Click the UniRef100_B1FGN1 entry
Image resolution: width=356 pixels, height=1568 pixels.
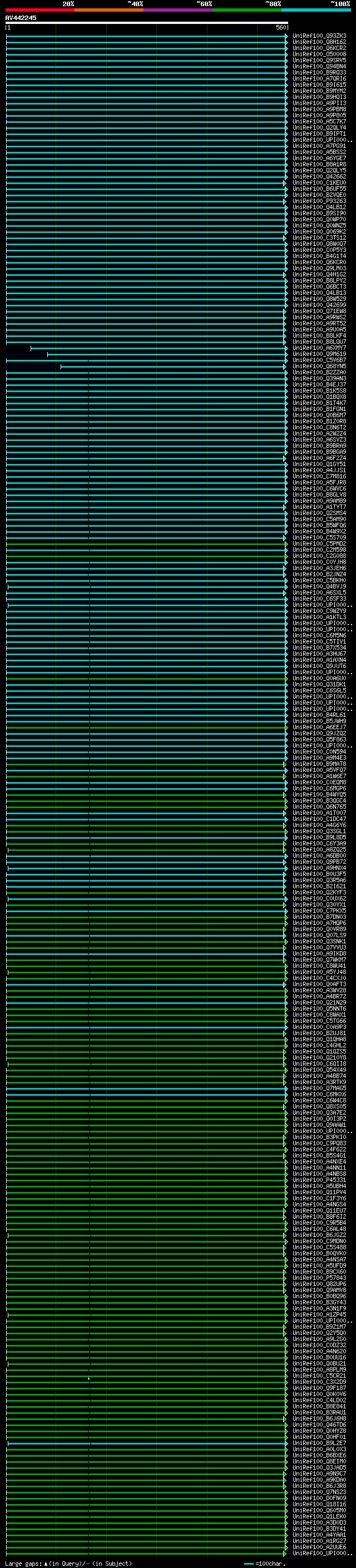[319, 409]
